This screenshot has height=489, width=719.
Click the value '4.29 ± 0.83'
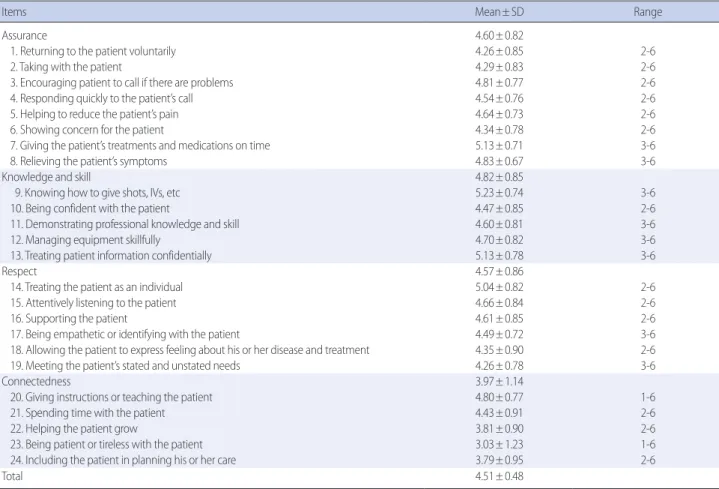pyautogui.click(x=499, y=67)
